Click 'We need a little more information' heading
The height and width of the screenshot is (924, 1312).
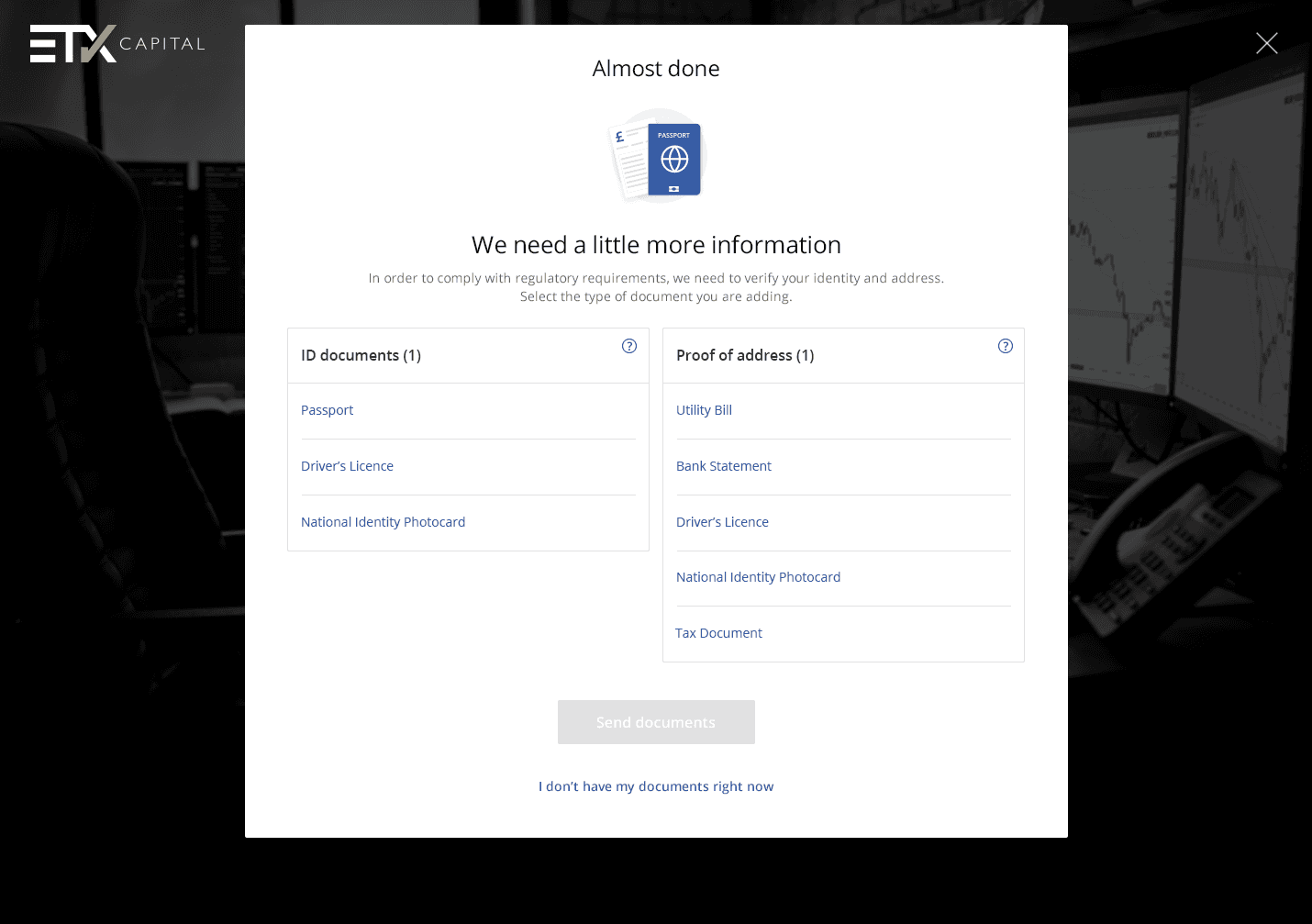656,245
